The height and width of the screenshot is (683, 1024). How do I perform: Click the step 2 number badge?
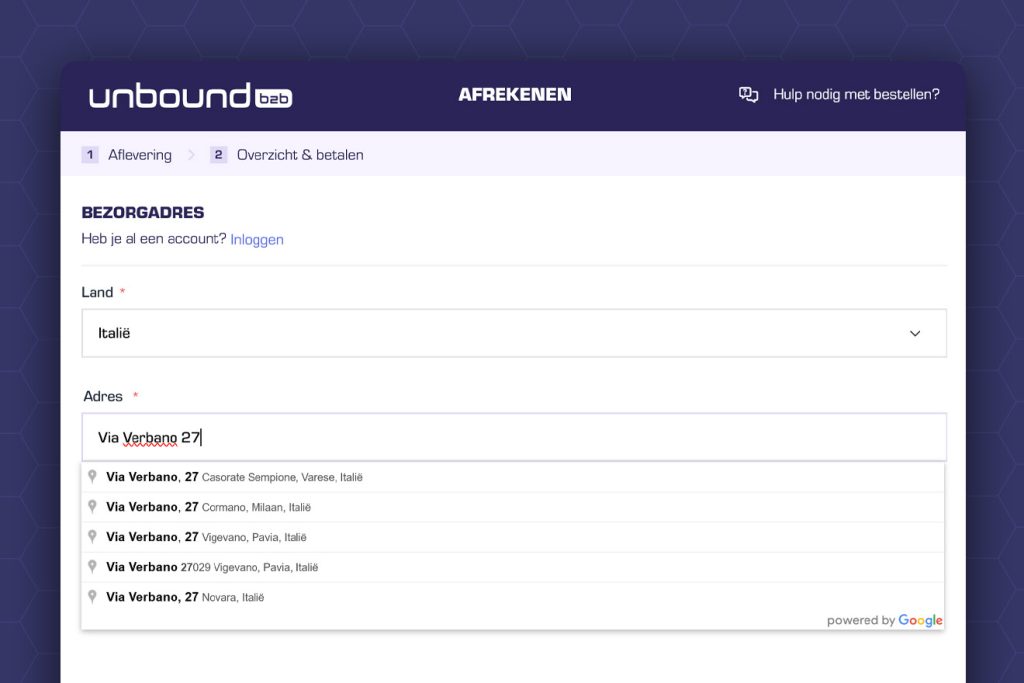coord(219,155)
